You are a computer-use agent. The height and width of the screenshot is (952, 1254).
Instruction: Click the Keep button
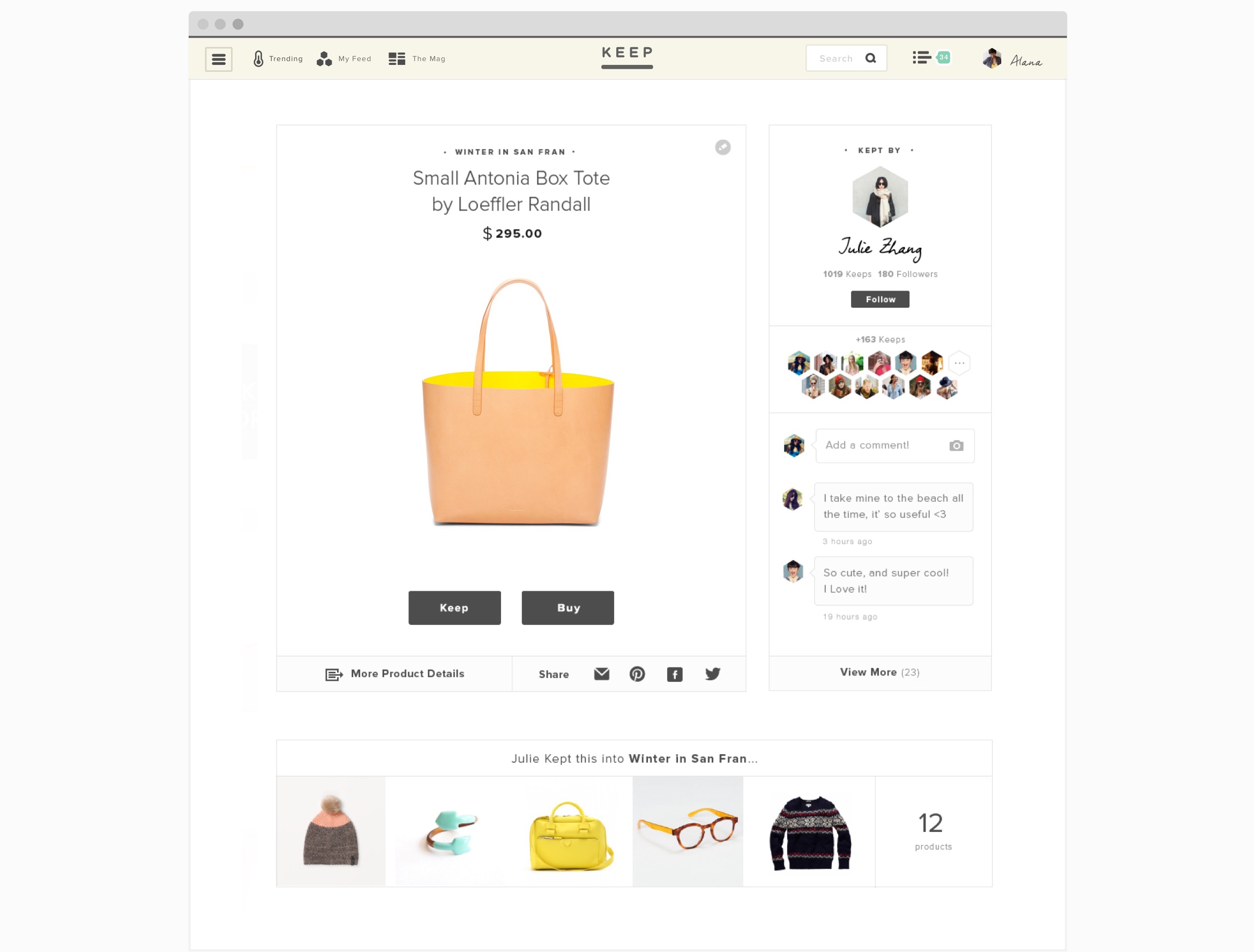(x=454, y=607)
